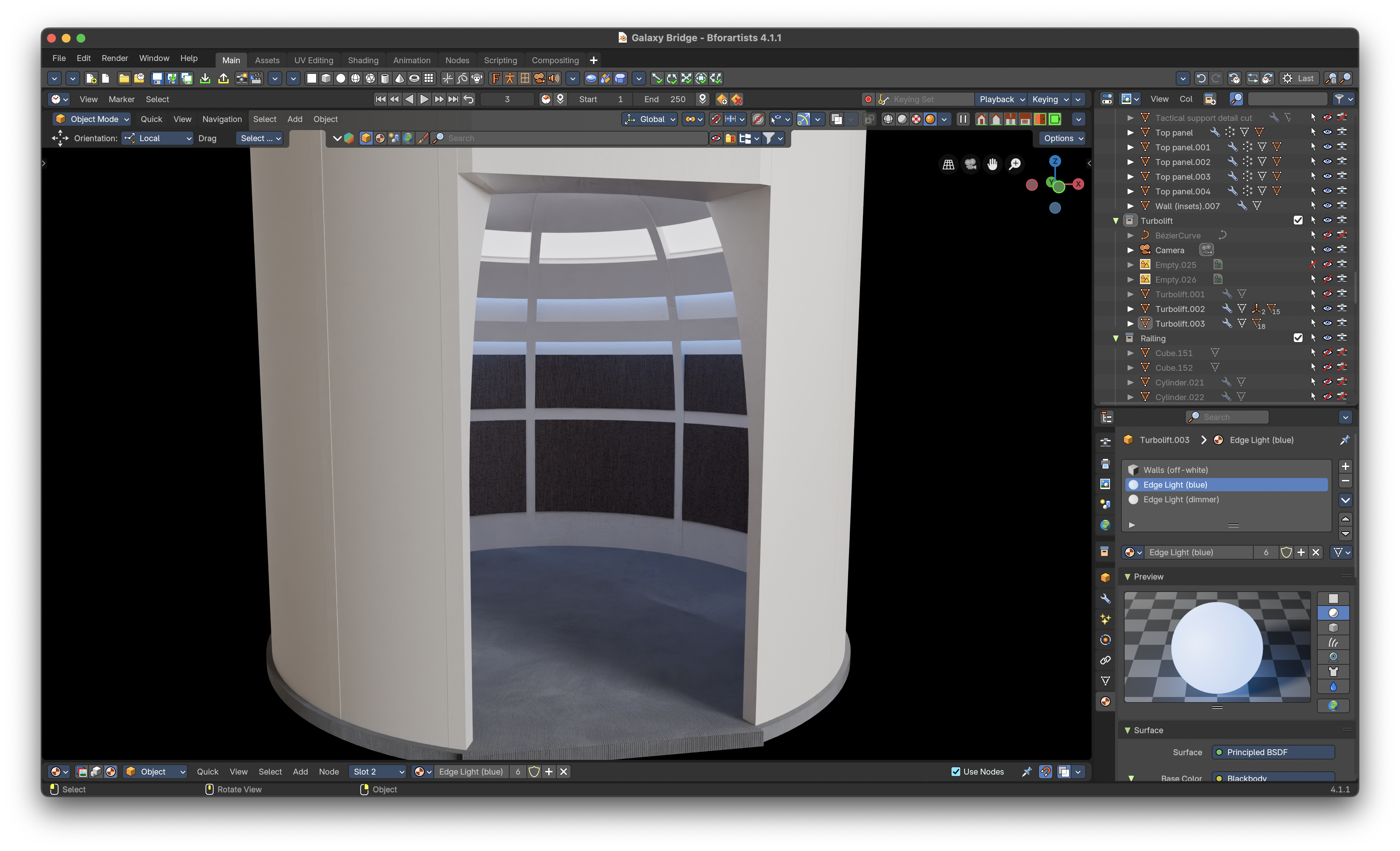The height and width of the screenshot is (851, 1400).
Task: Add a cone primitive from toolbar
Action: [399, 78]
